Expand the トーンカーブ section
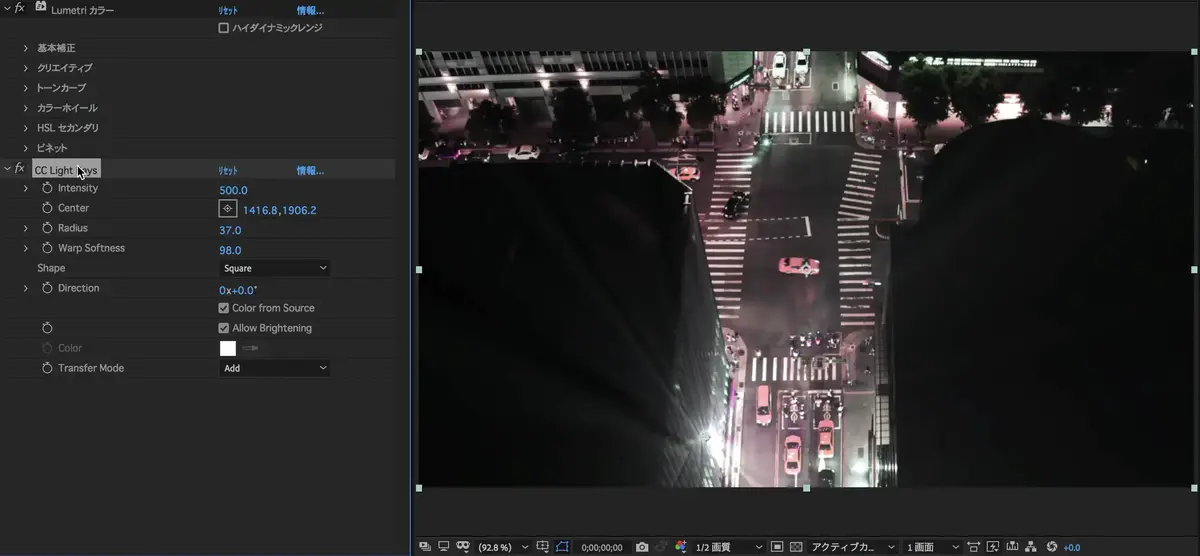1200x556 pixels. (26, 88)
